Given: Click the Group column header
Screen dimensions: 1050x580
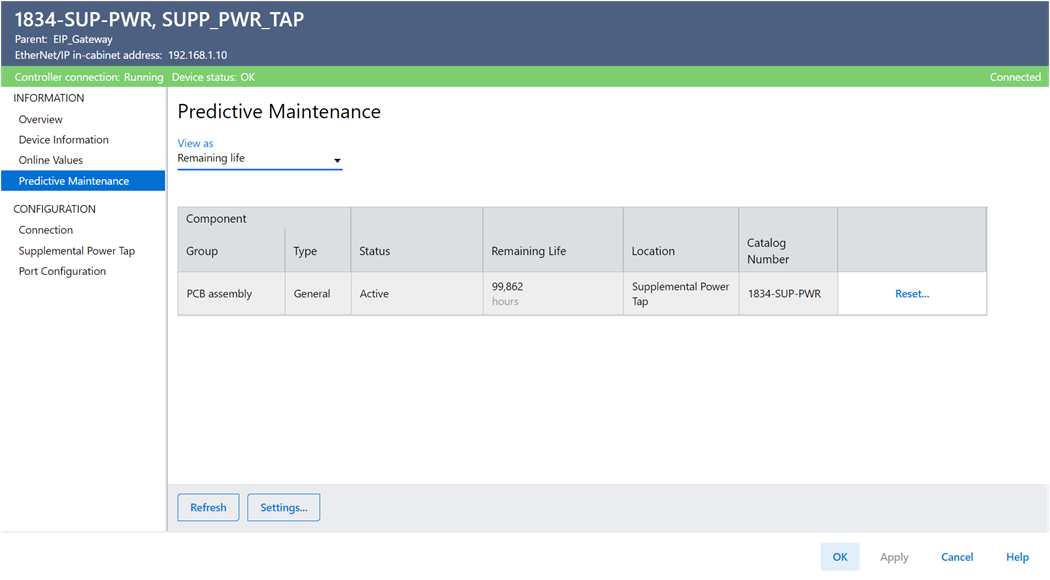Looking at the screenshot, I should (x=202, y=251).
